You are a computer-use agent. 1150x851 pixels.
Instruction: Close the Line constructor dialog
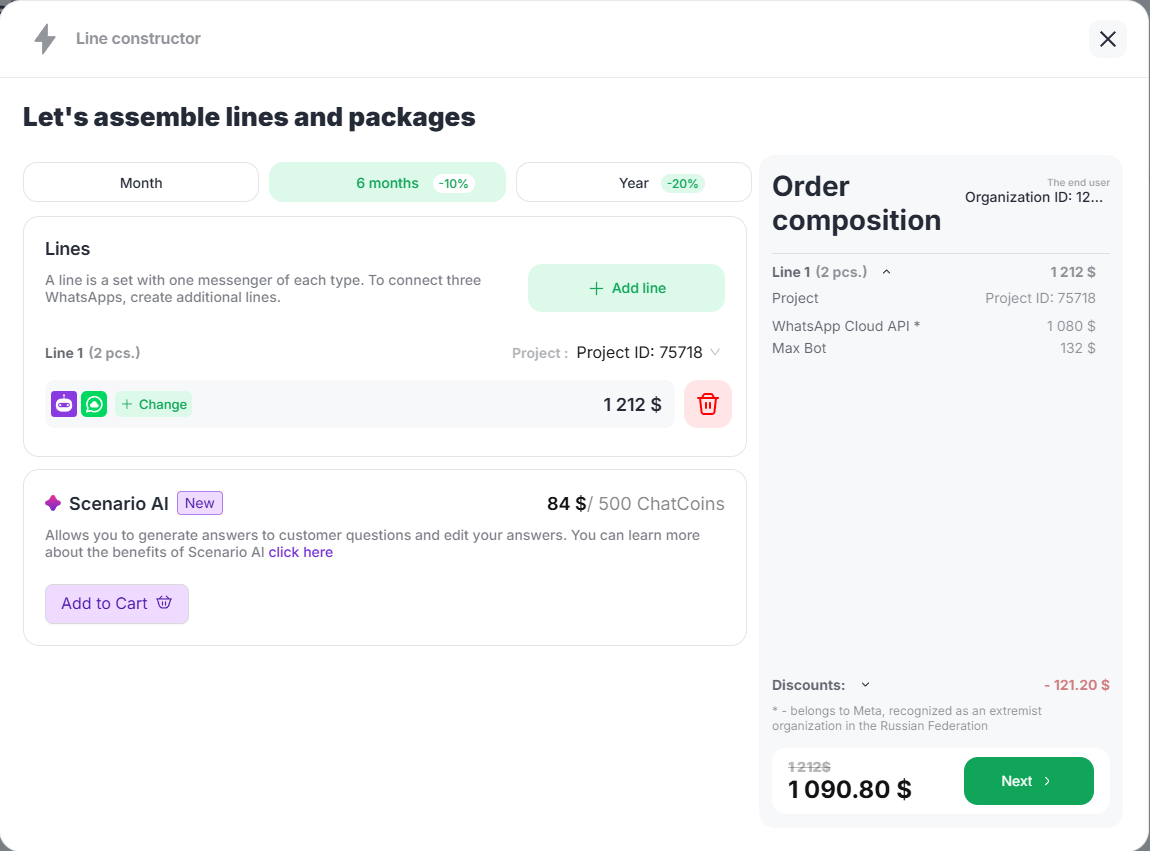pyautogui.click(x=1107, y=39)
